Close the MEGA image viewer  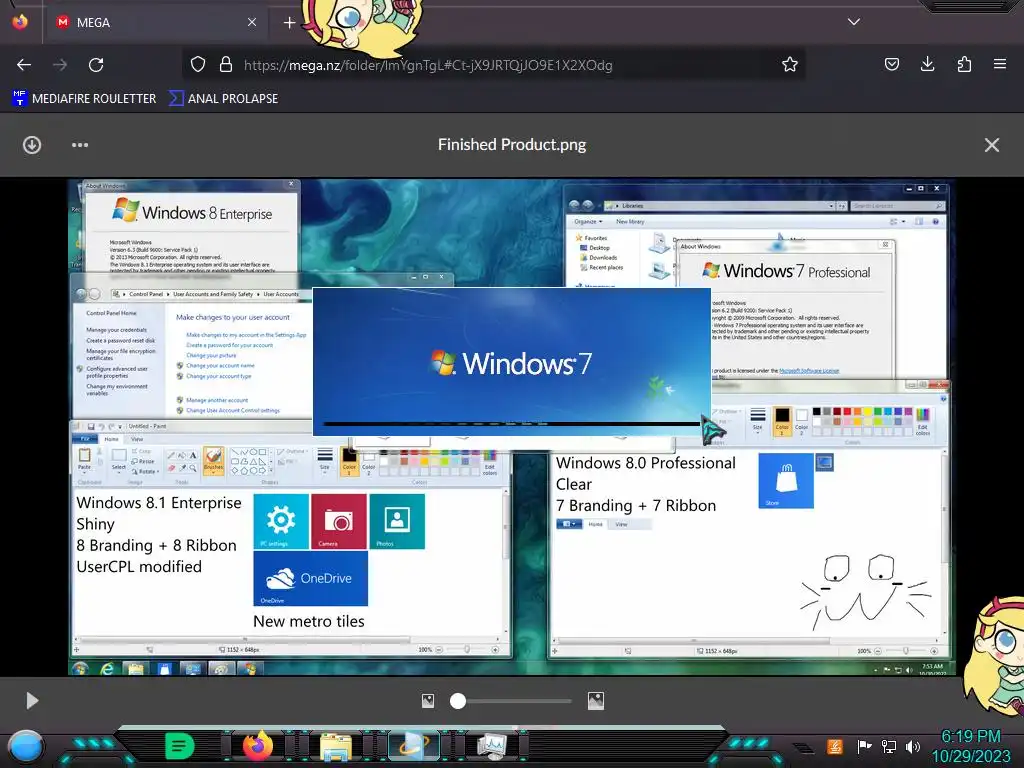pyautogui.click(x=991, y=145)
